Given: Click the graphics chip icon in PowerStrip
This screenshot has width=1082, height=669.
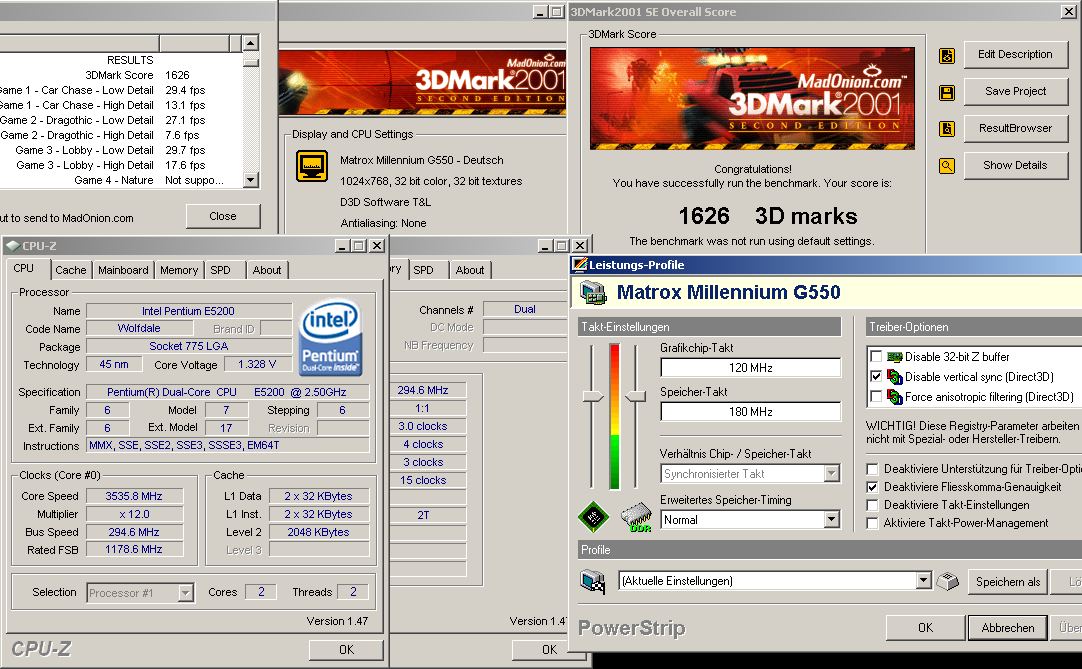Looking at the screenshot, I should (593, 516).
